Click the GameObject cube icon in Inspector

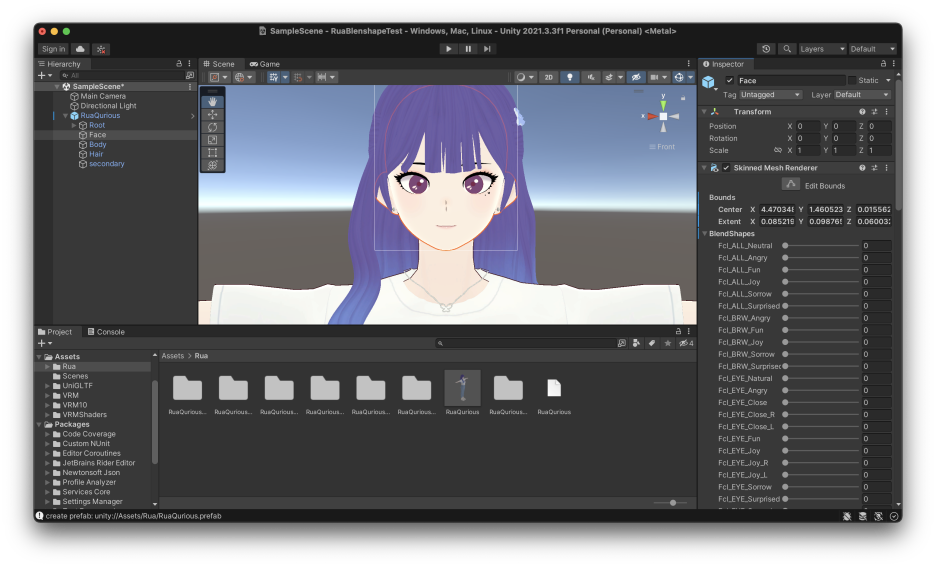(709, 82)
